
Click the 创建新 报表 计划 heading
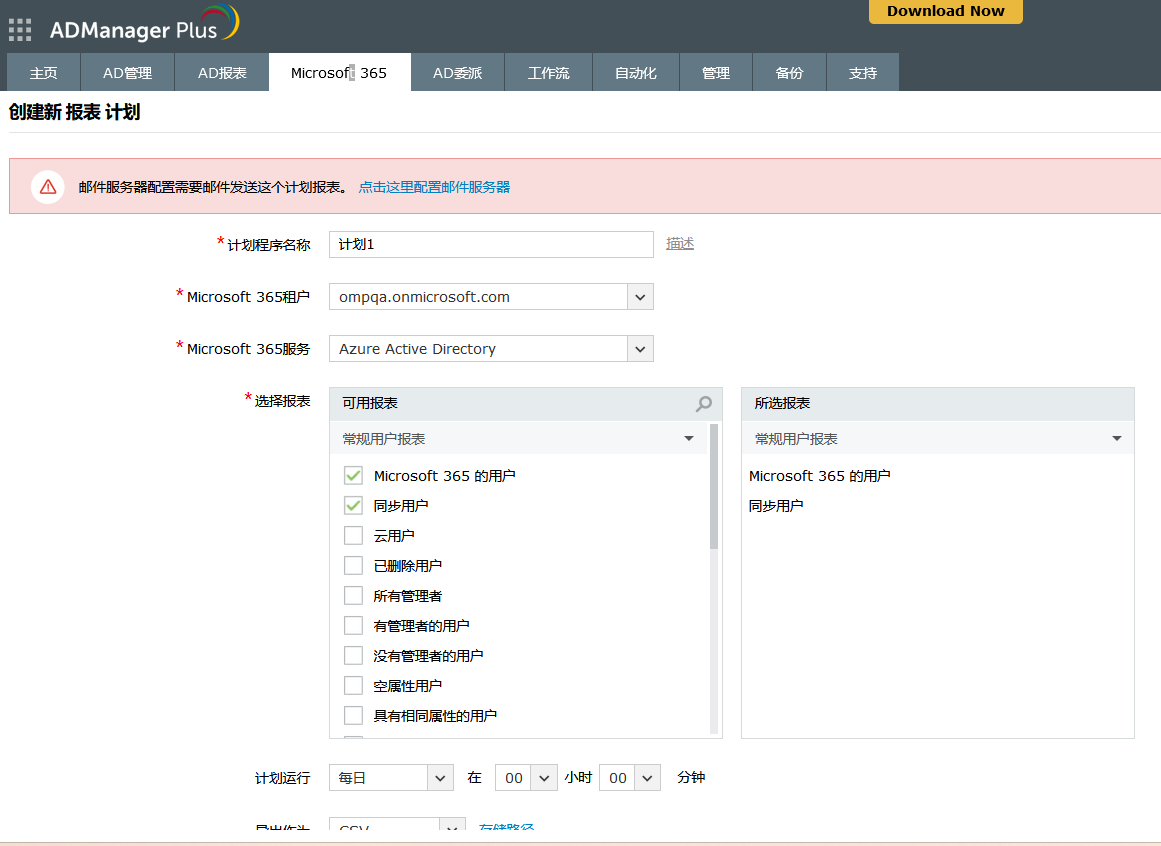click(74, 112)
